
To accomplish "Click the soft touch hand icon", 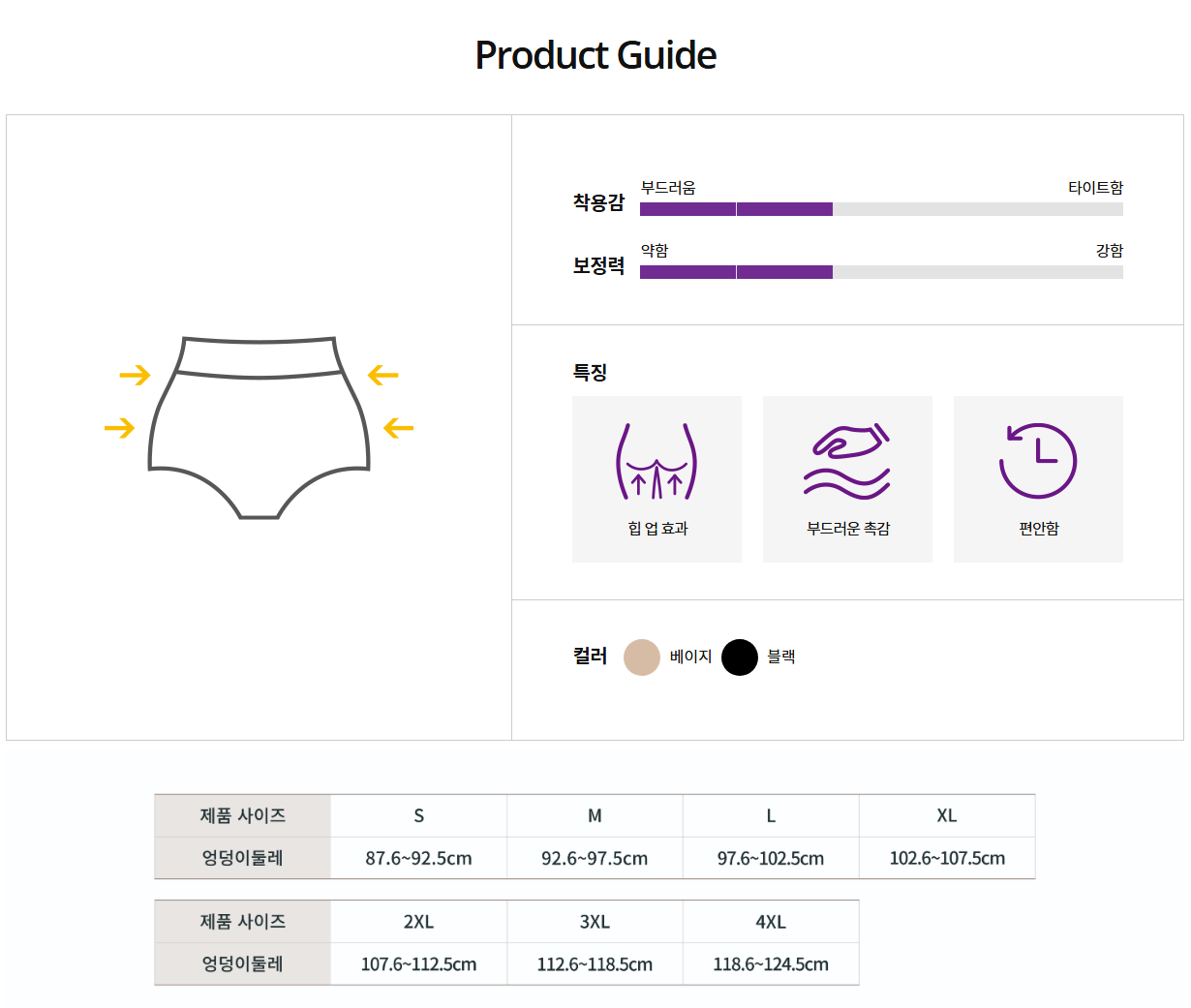I will tap(847, 461).
